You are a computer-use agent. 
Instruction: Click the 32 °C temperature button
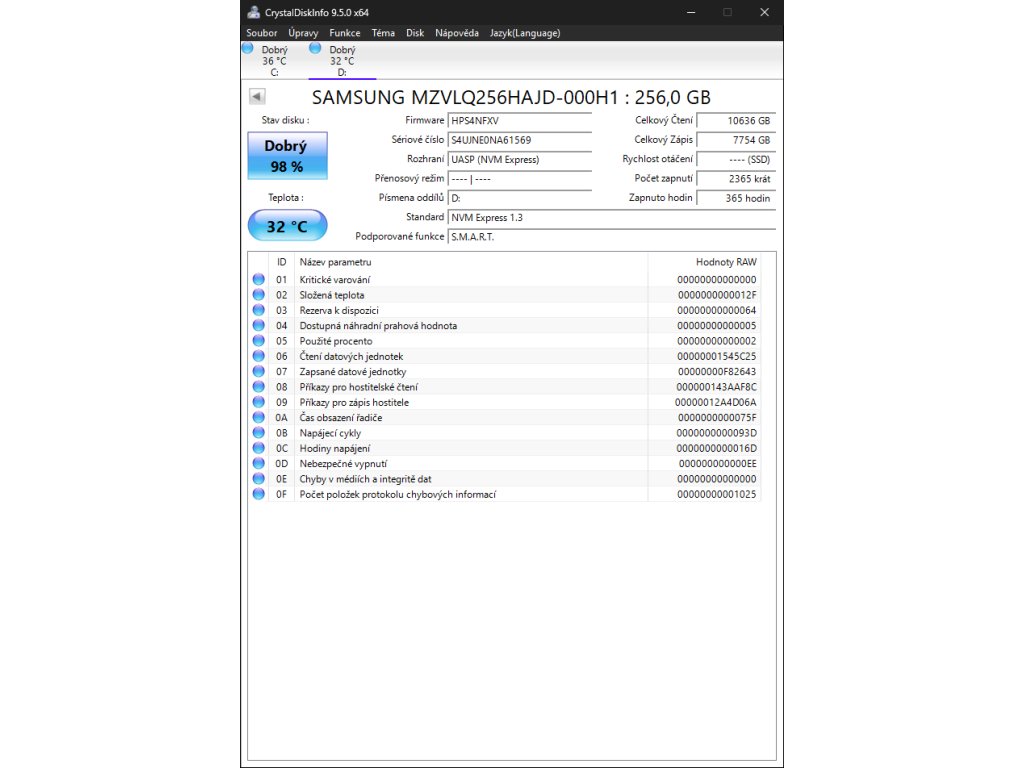coord(286,226)
